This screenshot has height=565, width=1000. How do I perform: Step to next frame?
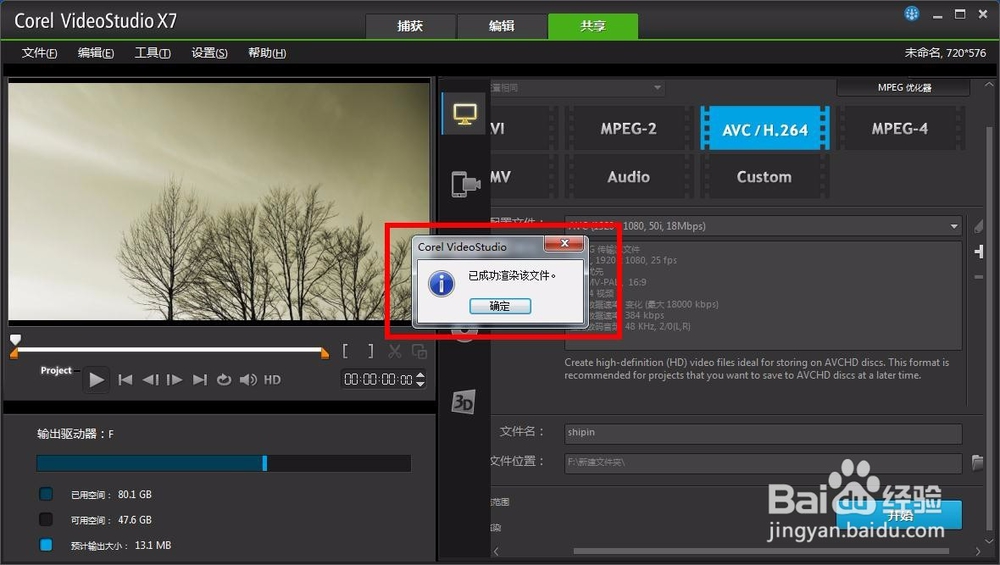click(x=174, y=380)
